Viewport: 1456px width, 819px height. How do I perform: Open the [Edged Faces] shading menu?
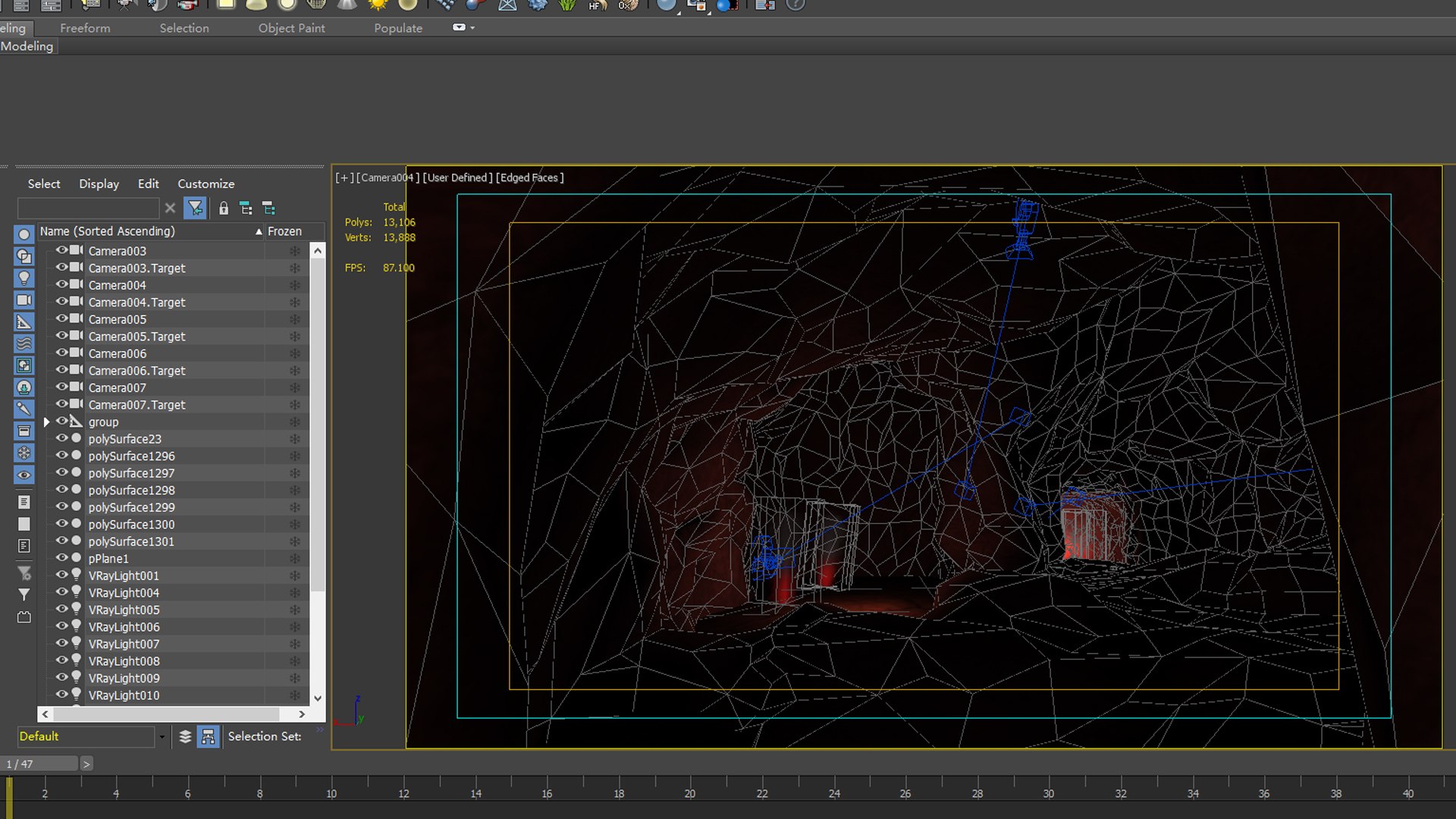[529, 177]
